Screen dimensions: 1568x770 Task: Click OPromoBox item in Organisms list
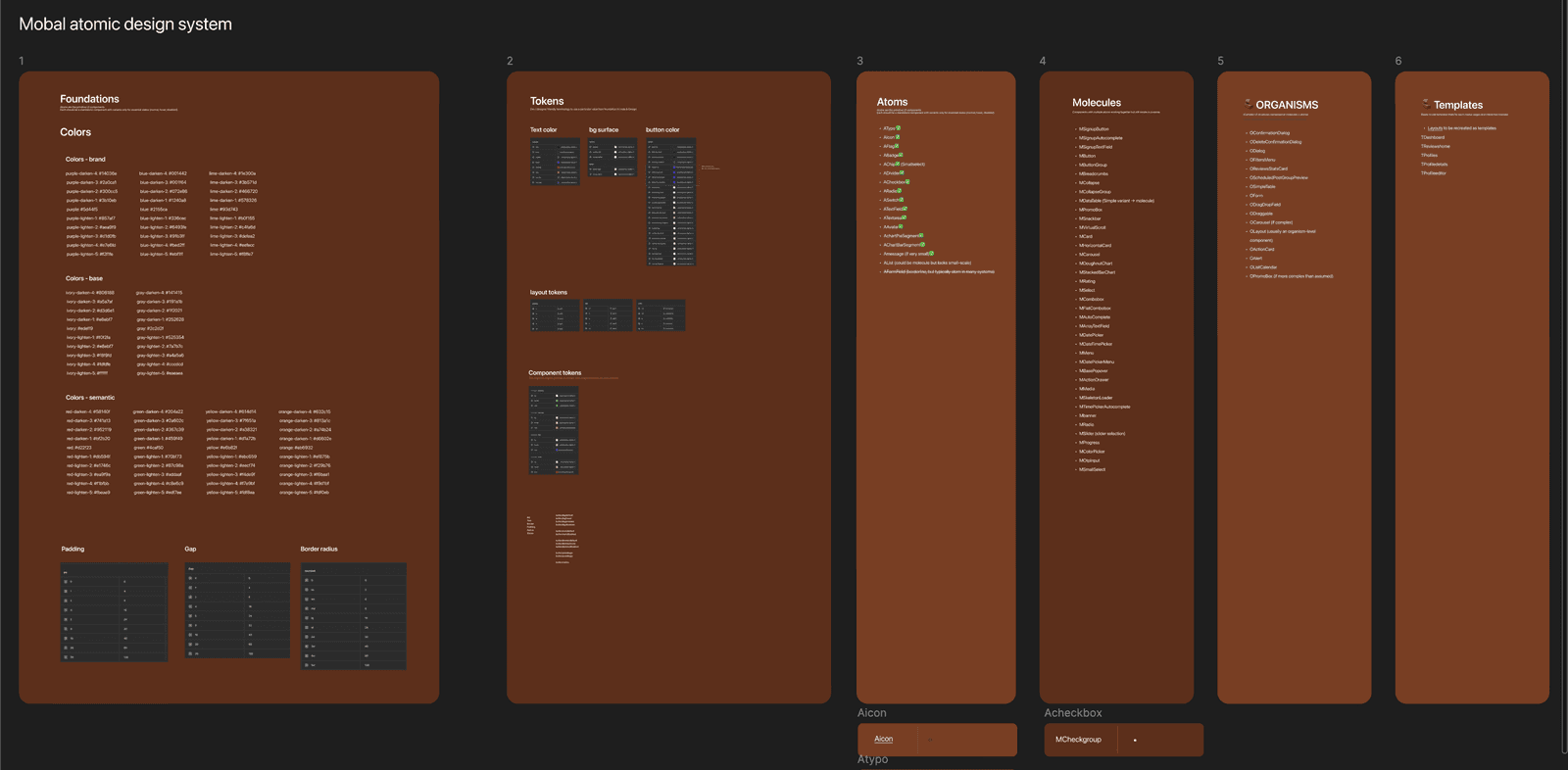[1291, 276]
